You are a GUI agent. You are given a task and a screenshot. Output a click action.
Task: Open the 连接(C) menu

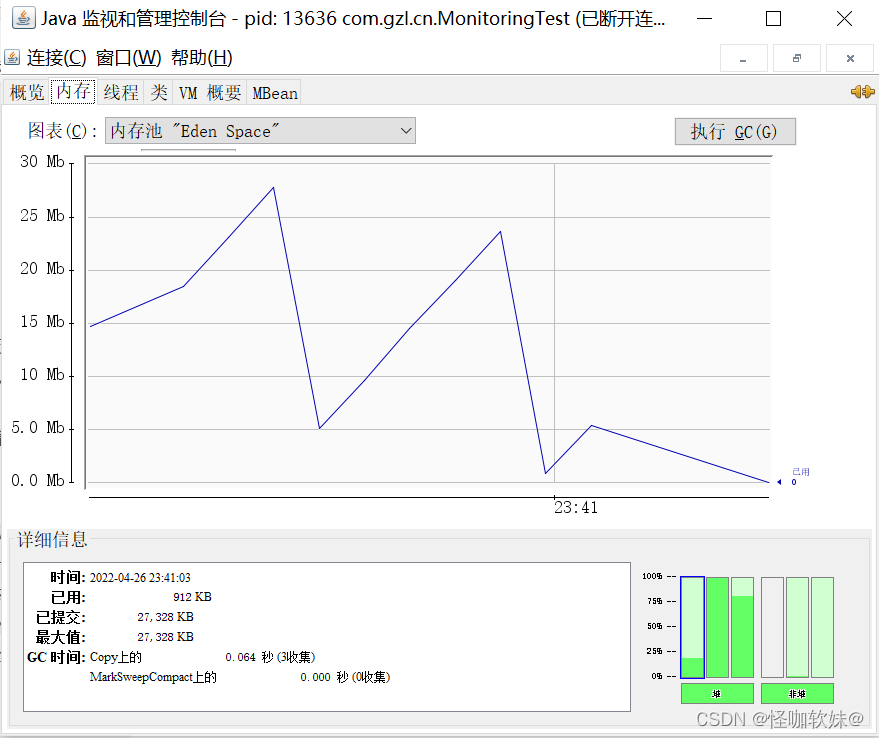pyautogui.click(x=56, y=58)
